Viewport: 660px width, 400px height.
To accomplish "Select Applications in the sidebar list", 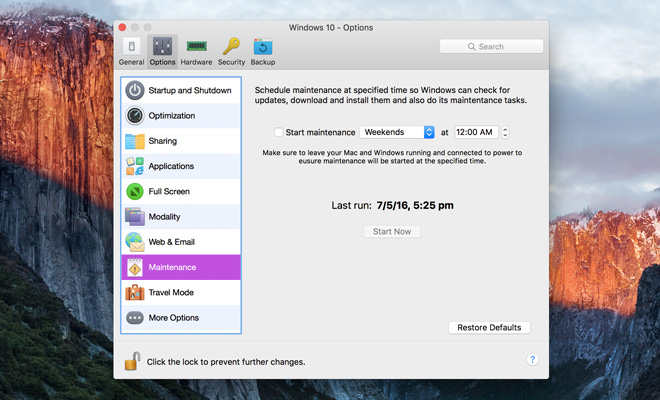I will 181,166.
